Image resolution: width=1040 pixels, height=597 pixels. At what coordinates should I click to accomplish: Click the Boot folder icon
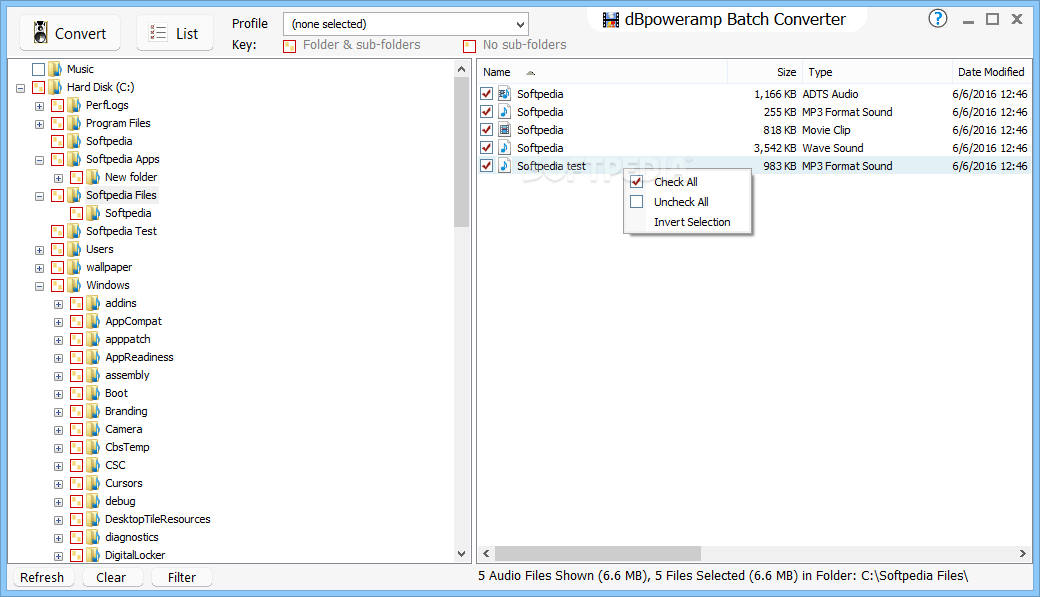coord(94,393)
